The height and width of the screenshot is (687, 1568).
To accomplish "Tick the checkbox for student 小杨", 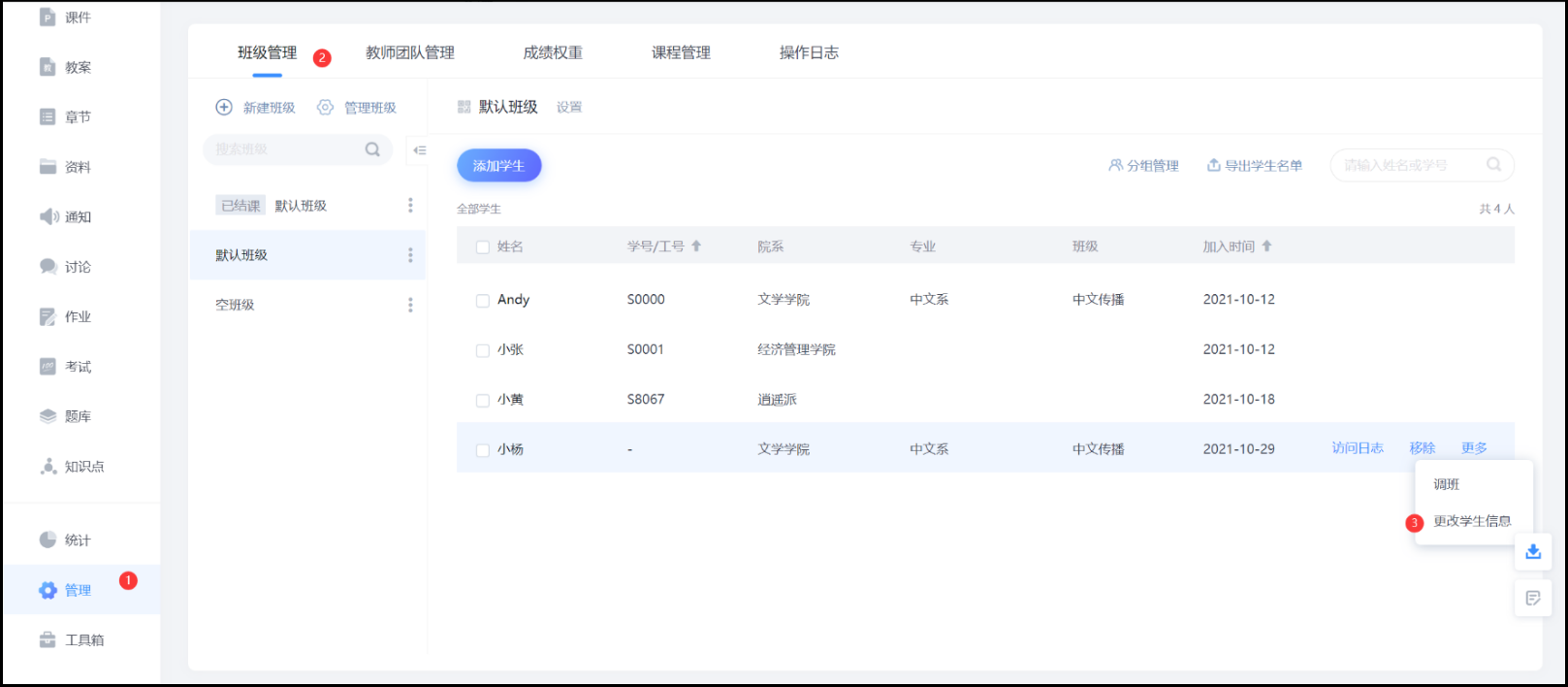I will 482,450.
